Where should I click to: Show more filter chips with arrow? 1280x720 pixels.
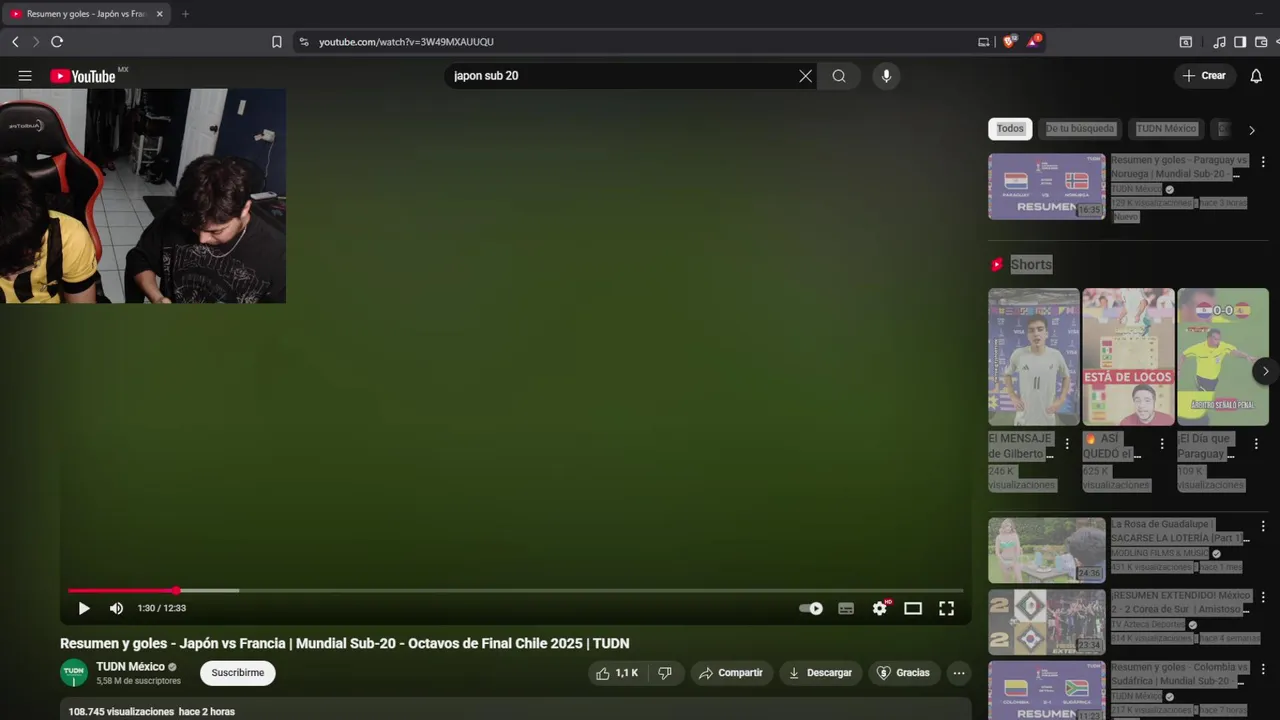coord(1251,130)
